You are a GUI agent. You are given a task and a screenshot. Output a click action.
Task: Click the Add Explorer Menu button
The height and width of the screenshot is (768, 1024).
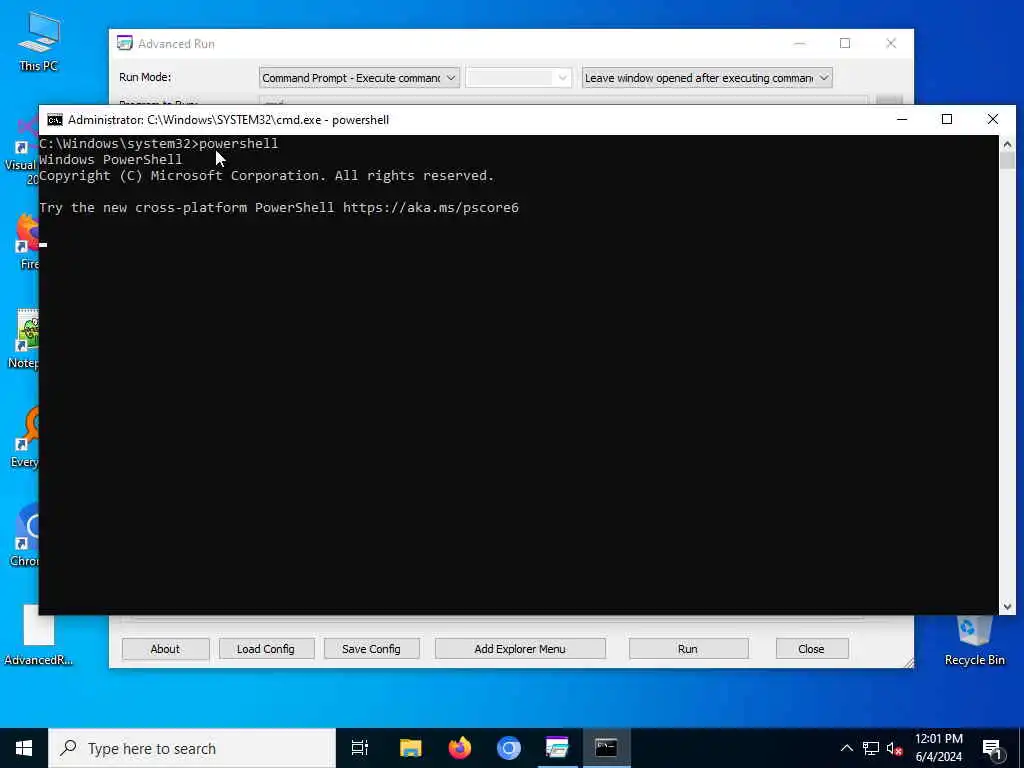(520, 649)
